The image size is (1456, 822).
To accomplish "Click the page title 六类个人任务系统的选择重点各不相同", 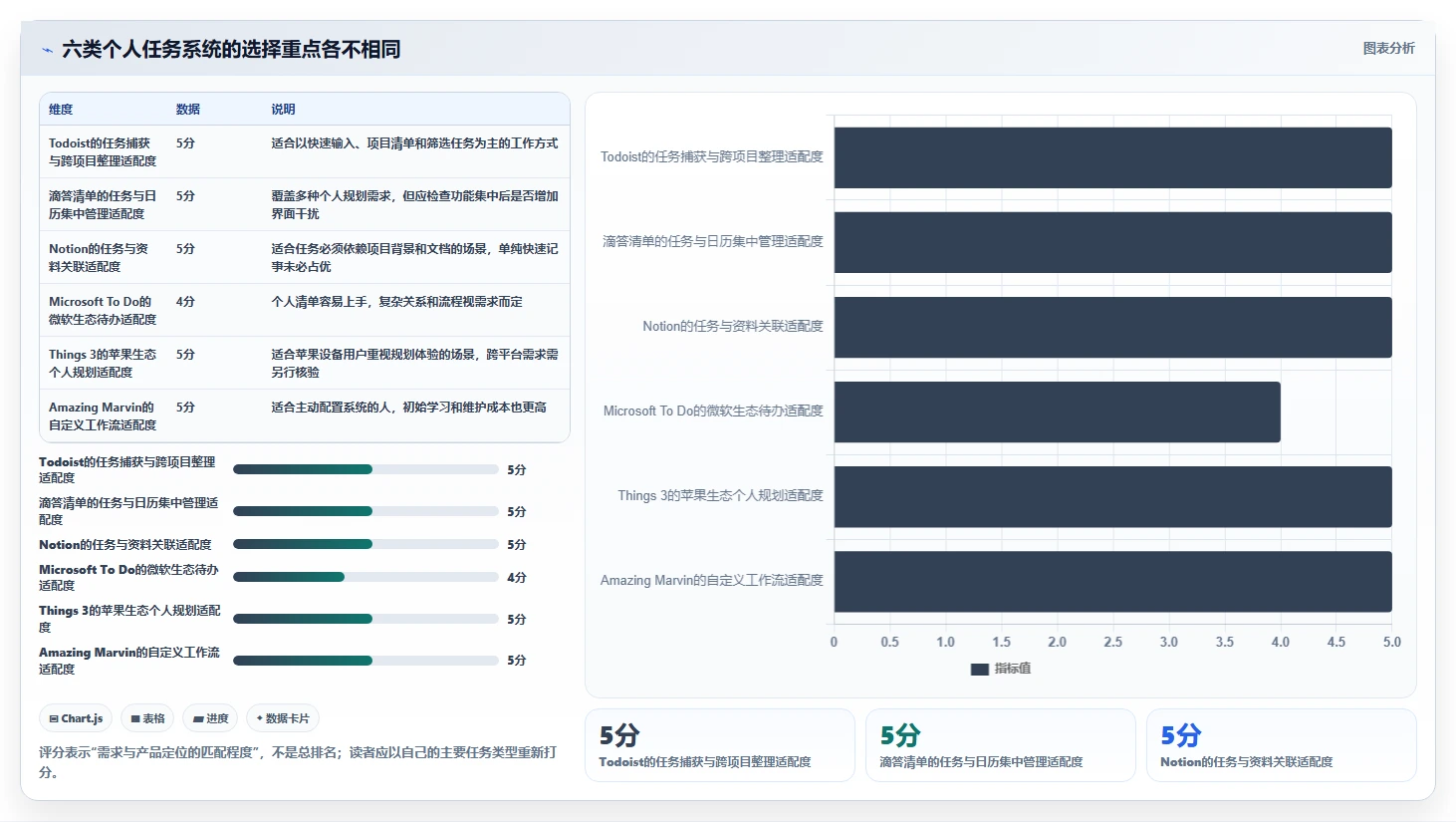I will click(x=231, y=49).
